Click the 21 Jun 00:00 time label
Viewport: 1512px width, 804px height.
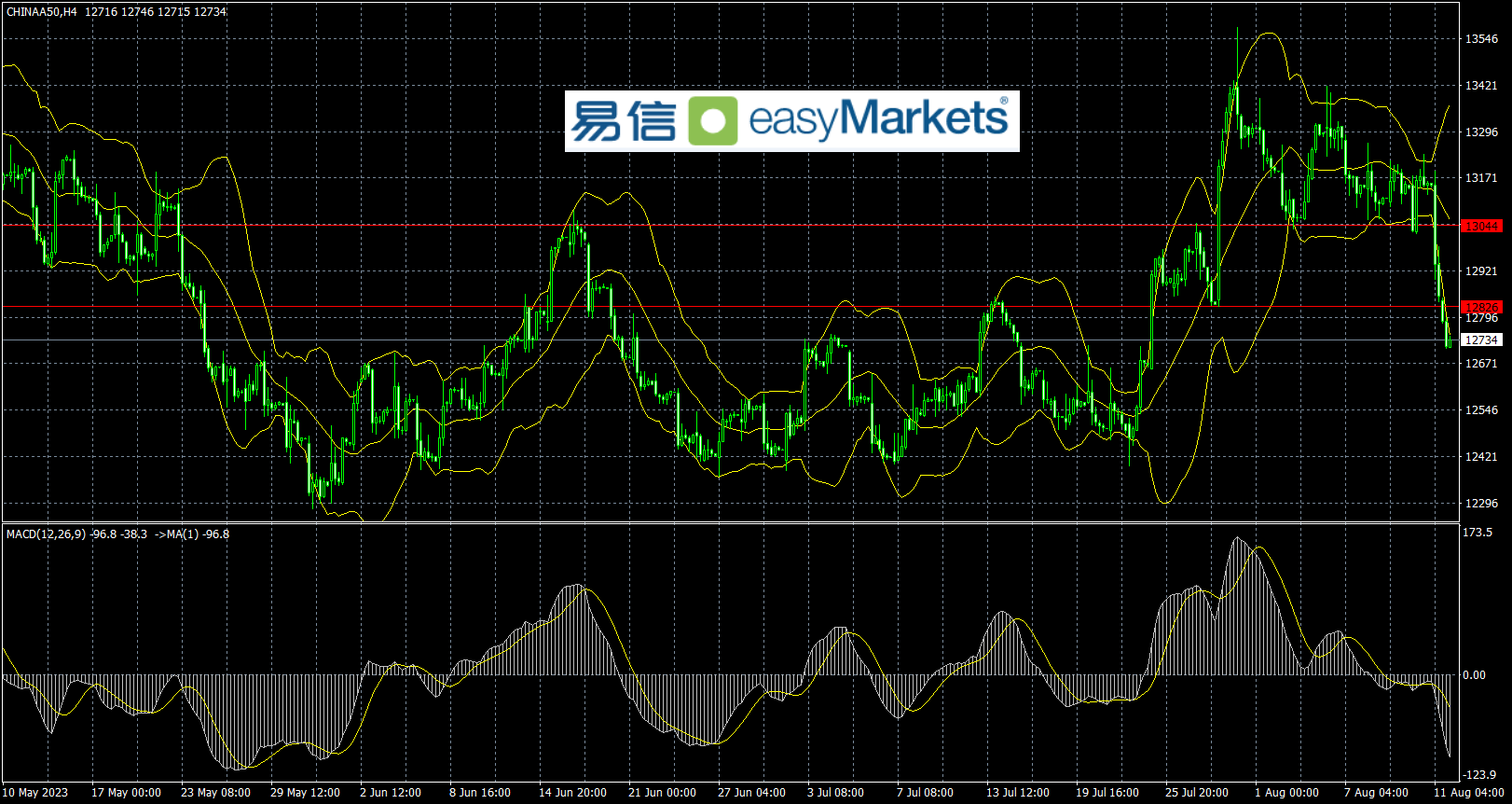(662, 793)
